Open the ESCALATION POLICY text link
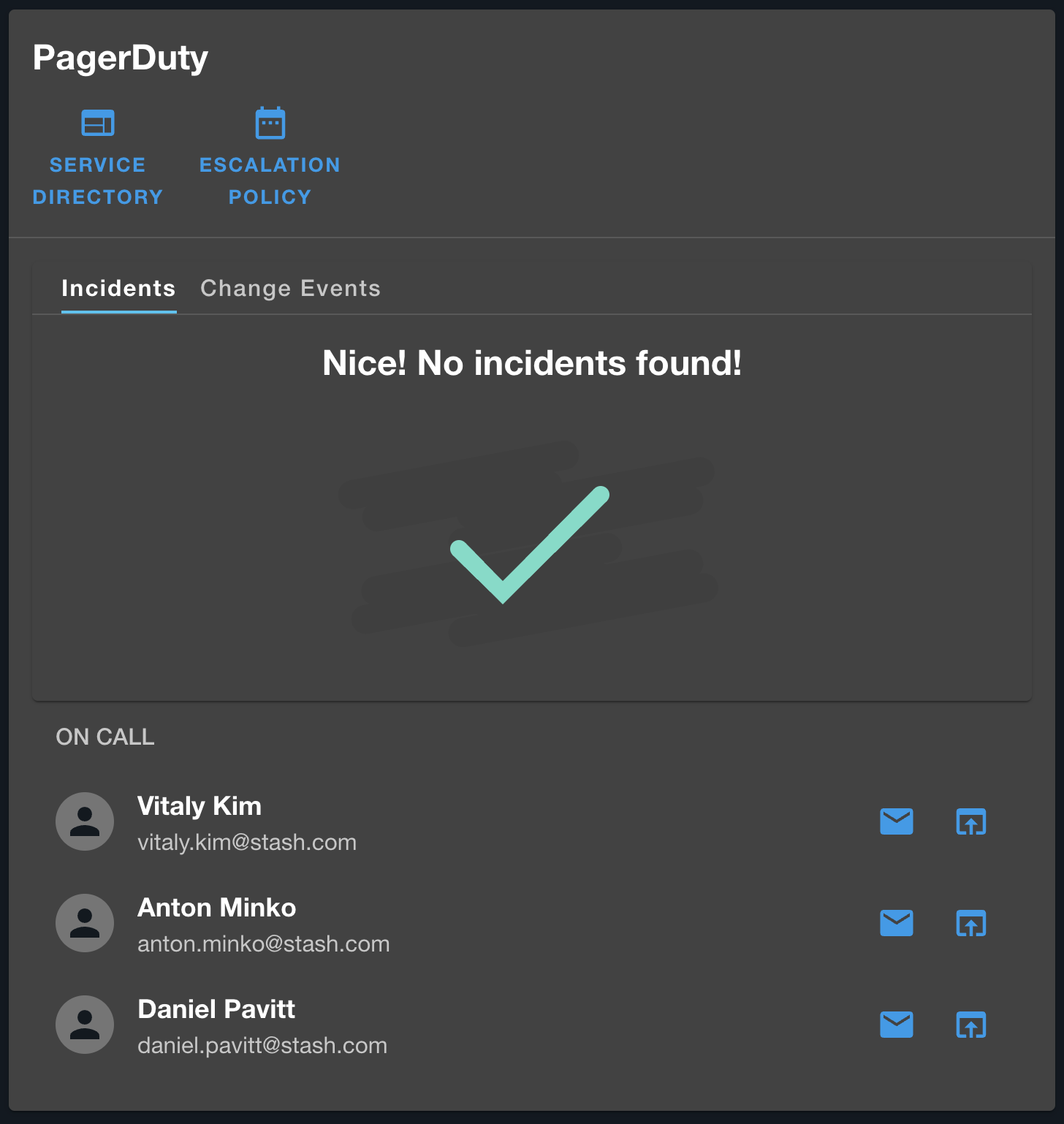The width and height of the screenshot is (1064, 1124). 270,181
